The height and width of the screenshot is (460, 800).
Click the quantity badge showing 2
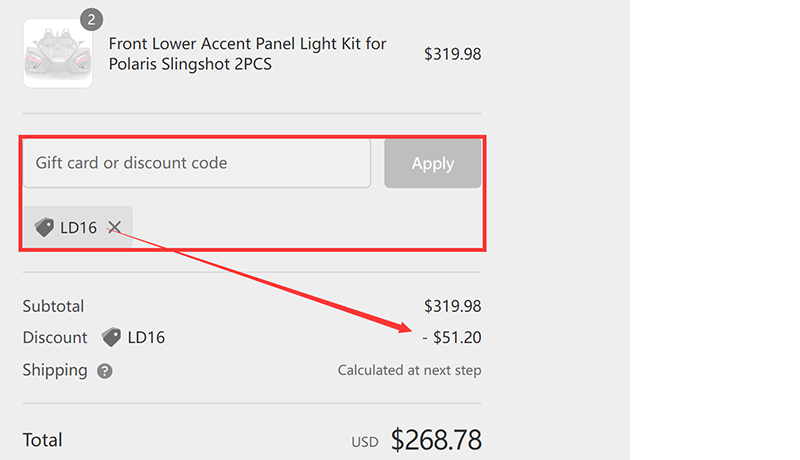[x=91, y=19]
